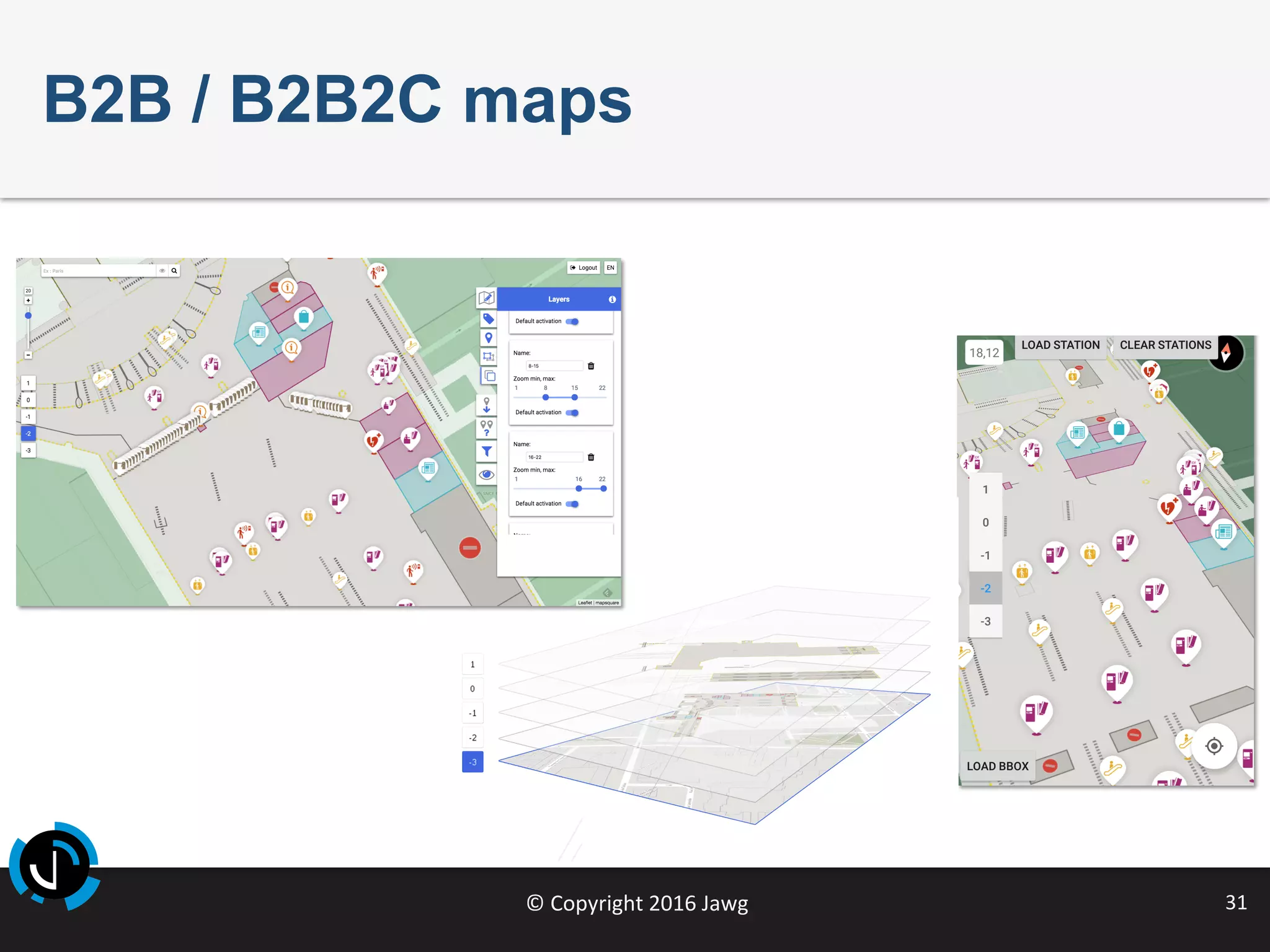Open the Layers tool in toolbar

pyautogui.click(x=489, y=376)
